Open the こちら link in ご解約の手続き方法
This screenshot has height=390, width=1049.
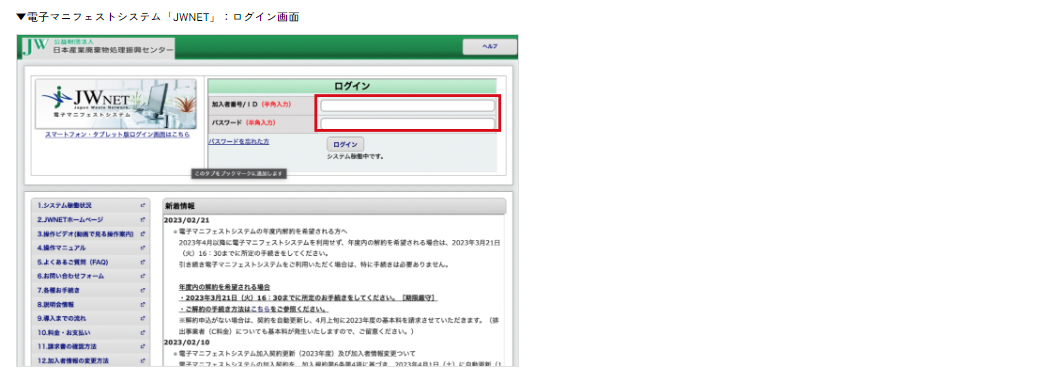click(x=260, y=310)
